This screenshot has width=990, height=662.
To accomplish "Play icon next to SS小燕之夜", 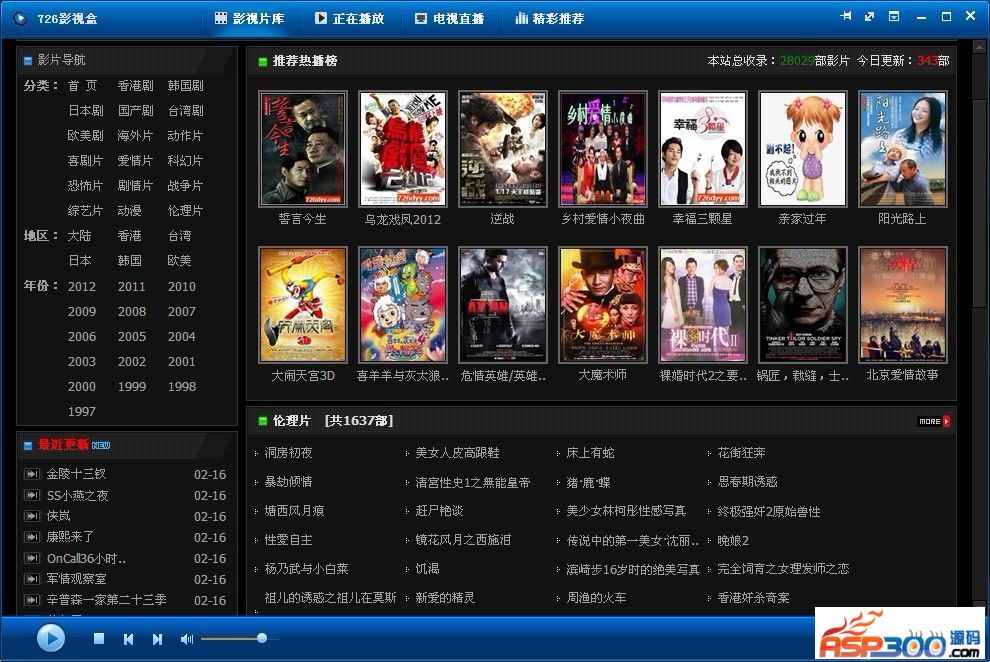I will click(x=32, y=495).
